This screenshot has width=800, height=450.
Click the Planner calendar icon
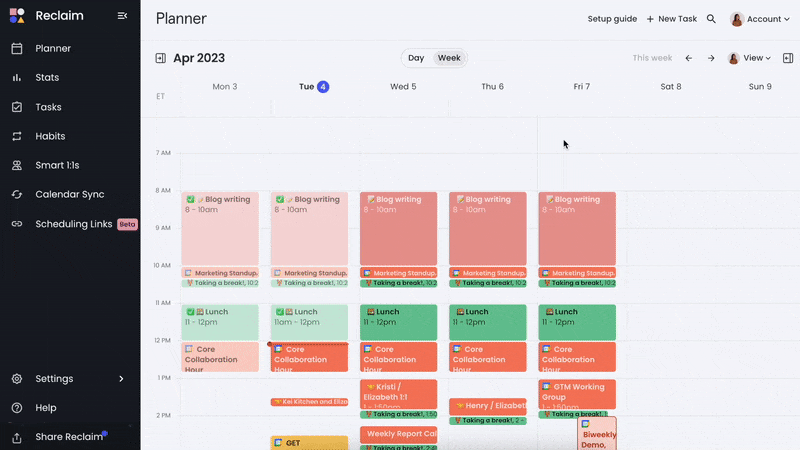[x=17, y=48]
